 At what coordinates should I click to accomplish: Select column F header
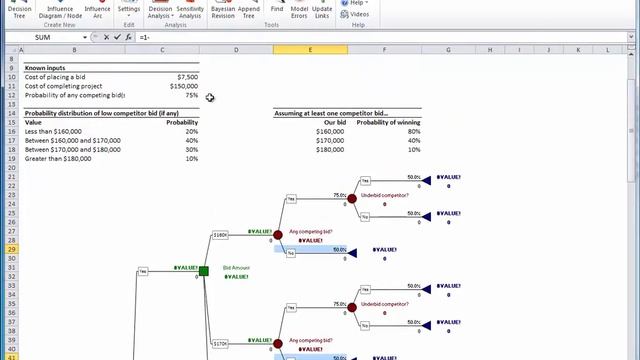point(384,50)
